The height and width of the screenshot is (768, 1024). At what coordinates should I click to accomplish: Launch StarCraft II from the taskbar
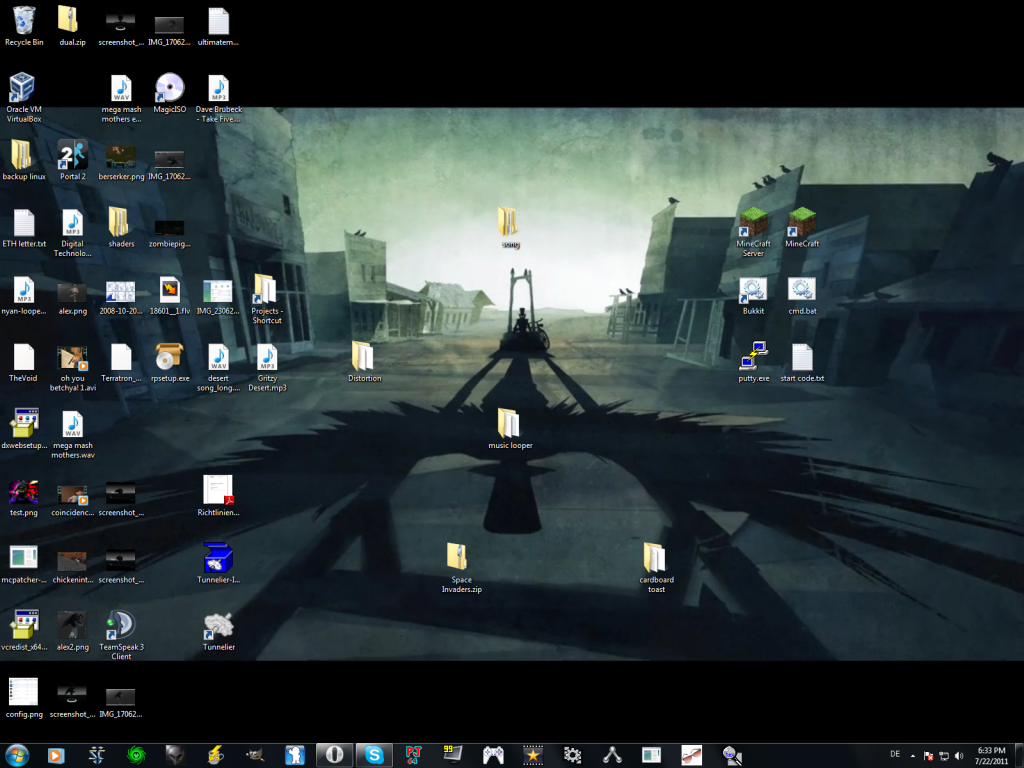[97, 756]
